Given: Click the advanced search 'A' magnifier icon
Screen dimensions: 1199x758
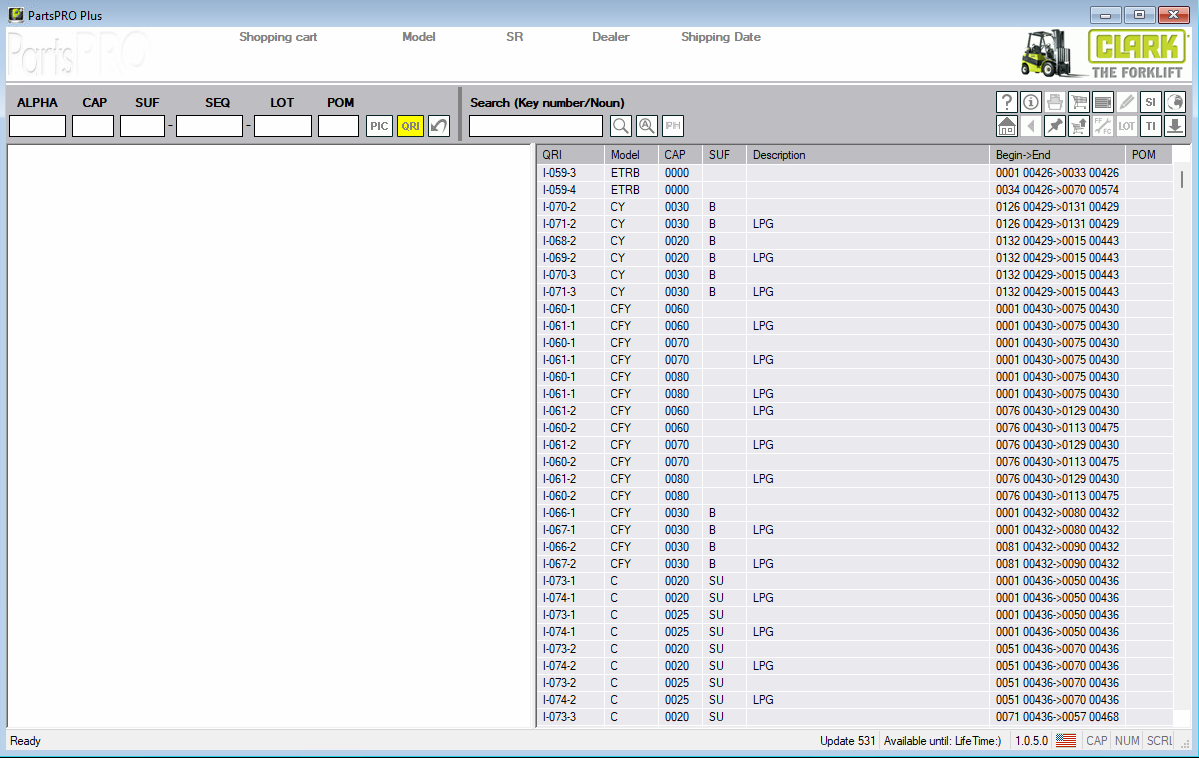Looking at the screenshot, I should pos(647,126).
